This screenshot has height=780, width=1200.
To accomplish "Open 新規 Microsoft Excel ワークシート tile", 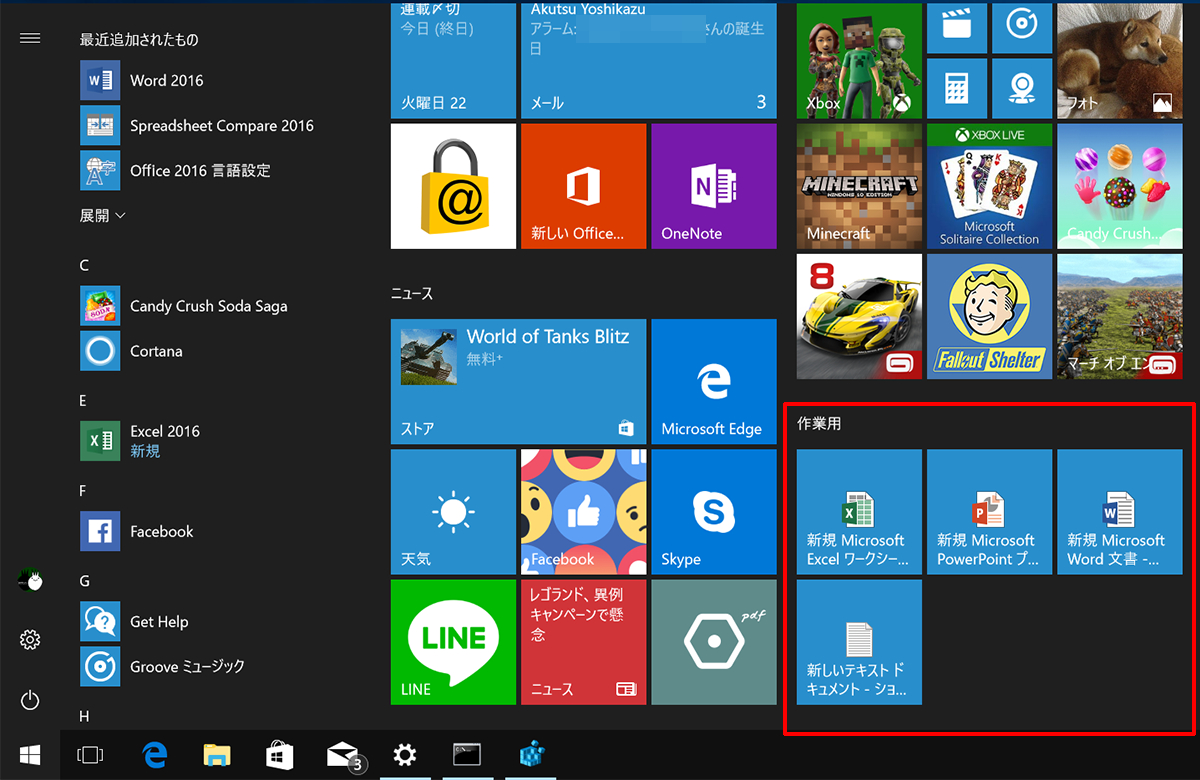I will click(859, 512).
